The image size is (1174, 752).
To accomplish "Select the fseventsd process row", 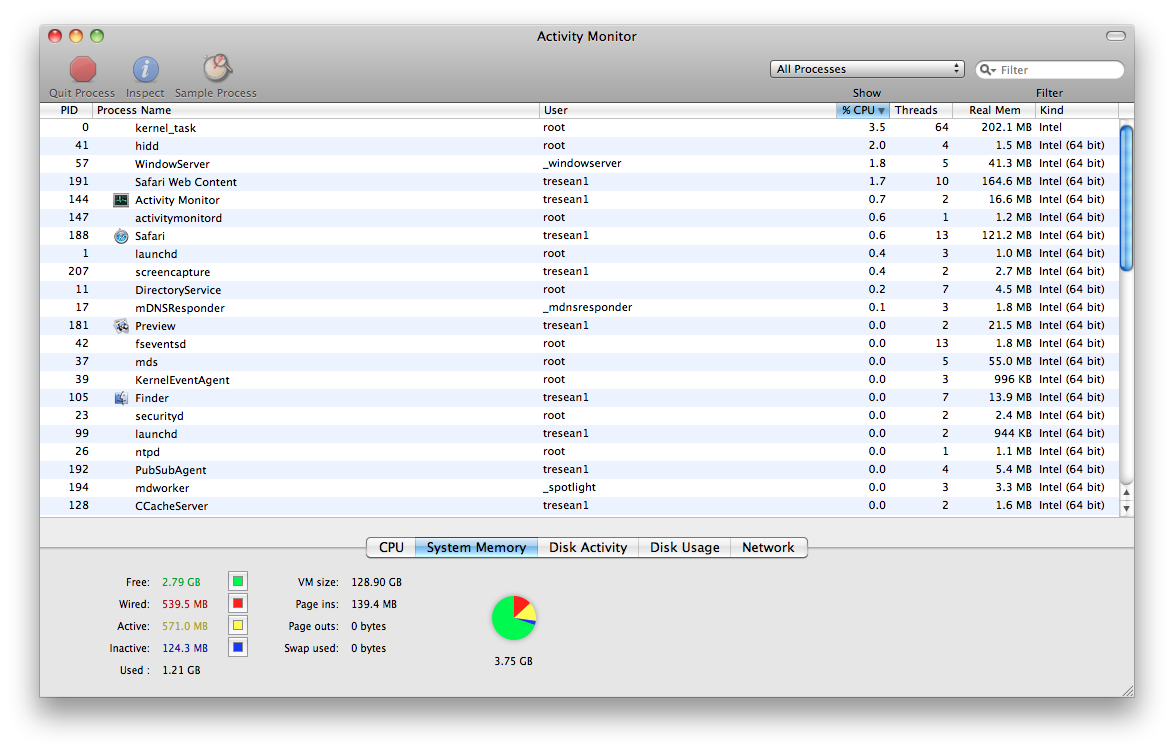I will pyautogui.click(x=580, y=344).
